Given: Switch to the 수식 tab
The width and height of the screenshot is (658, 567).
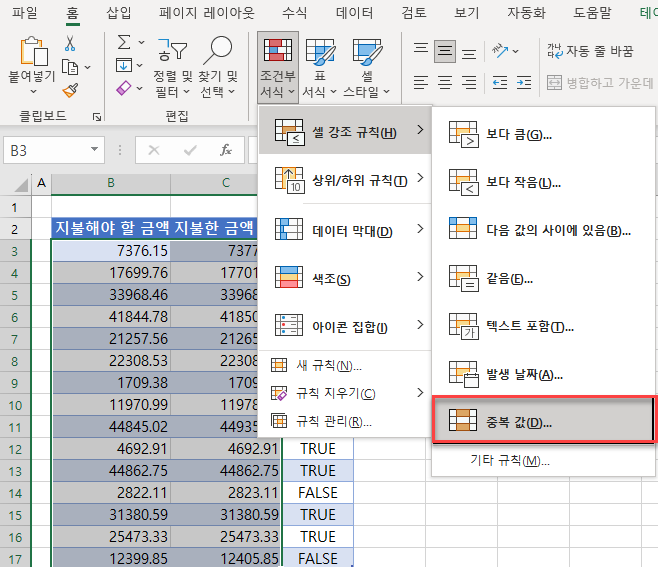Looking at the screenshot, I should 294,13.
